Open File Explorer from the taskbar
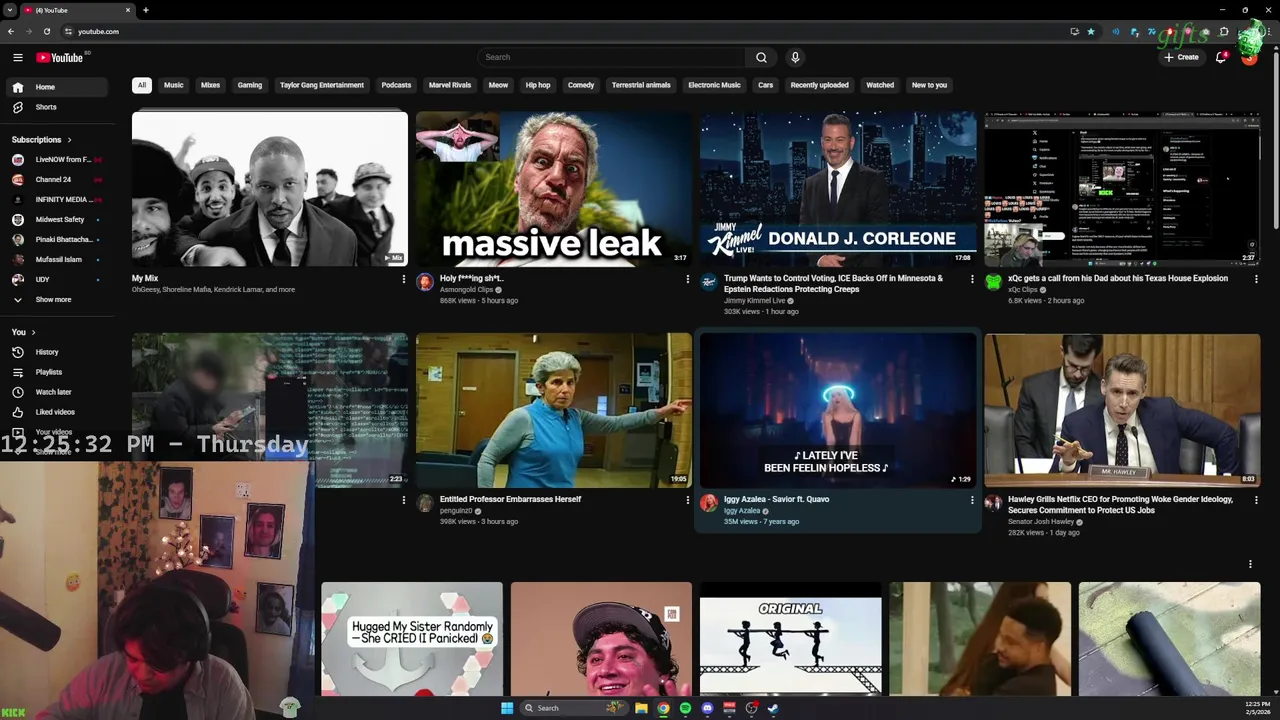1280x720 pixels. 641,708
